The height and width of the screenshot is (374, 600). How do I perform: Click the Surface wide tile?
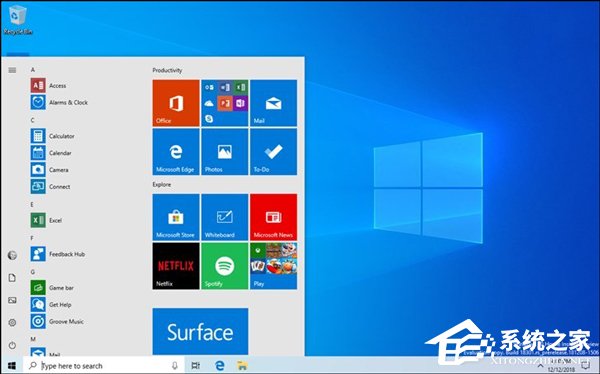click(200, 332)
